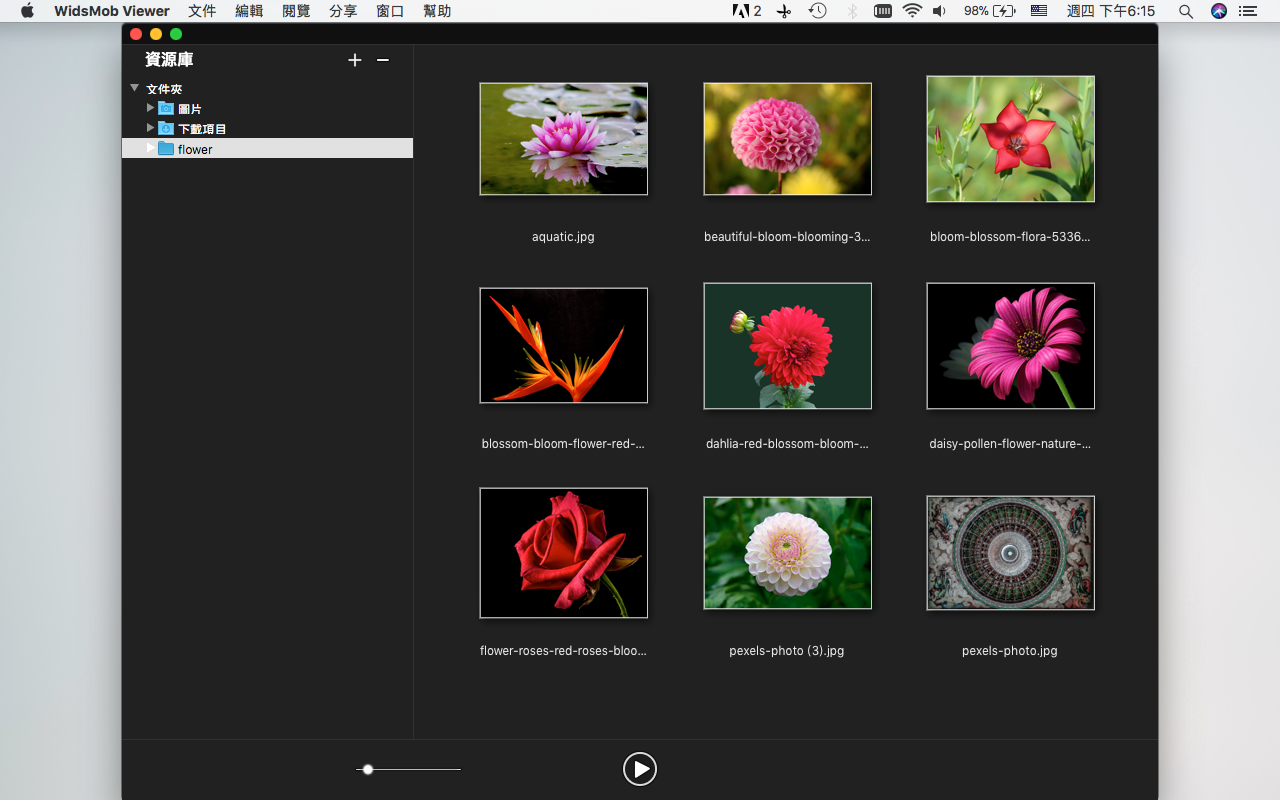
Task: Expand the 圖片 folder disclosure triangle
Action: pyautogui.click(x=150, y=107)
